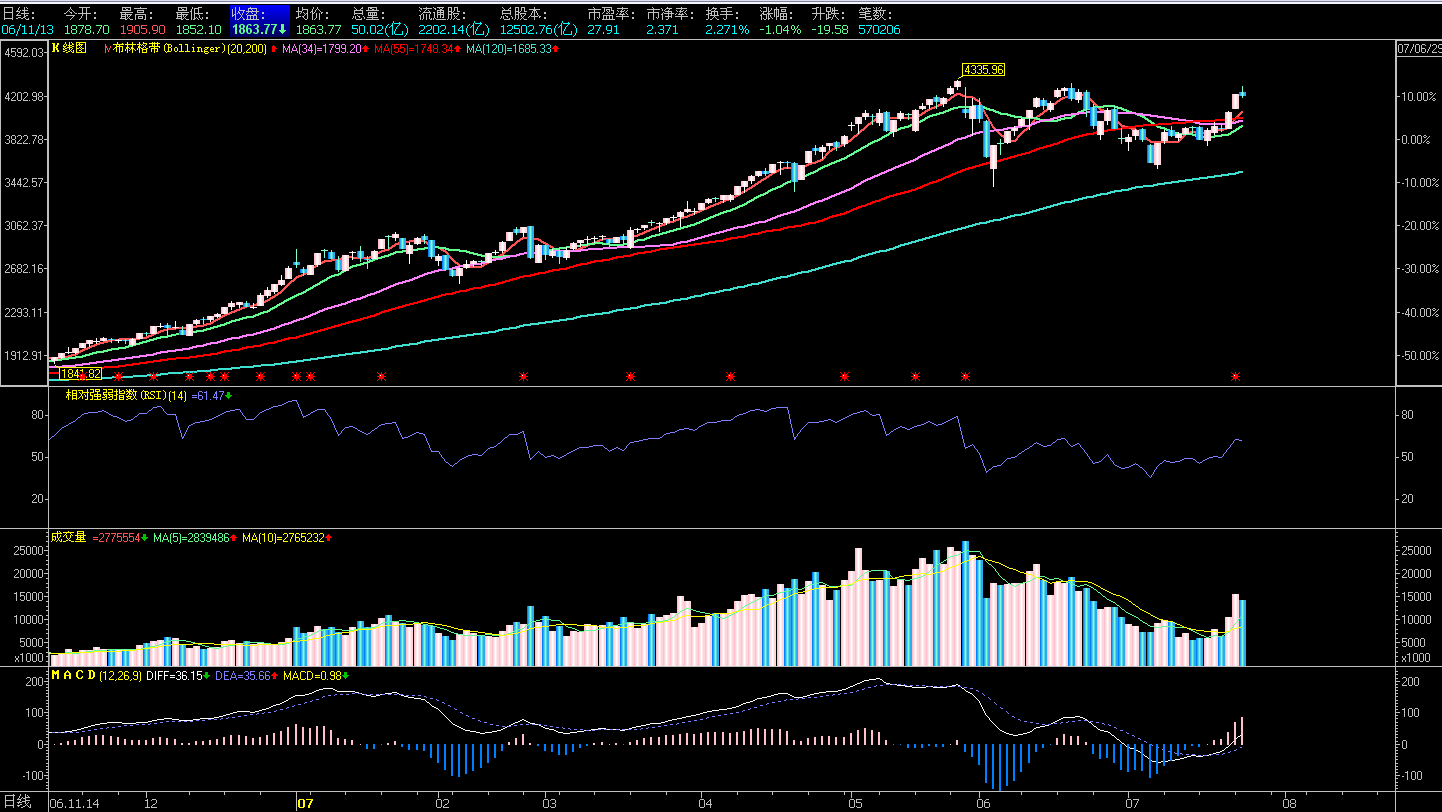Click the 最低 low price 1852.10
Viewport: 1442px width, 812px height.
click(199, 30)
